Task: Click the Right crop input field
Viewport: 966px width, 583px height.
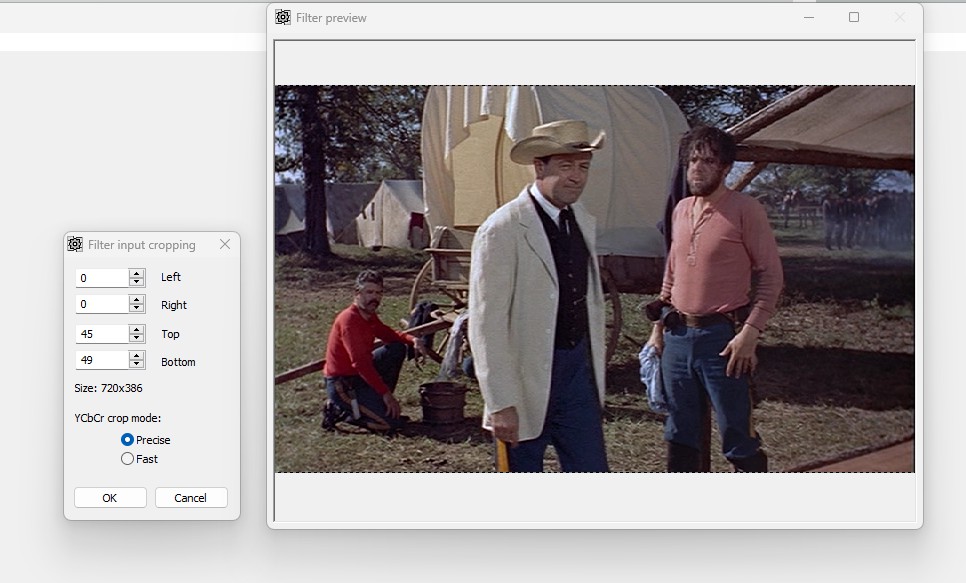Action: click(102, 304)
